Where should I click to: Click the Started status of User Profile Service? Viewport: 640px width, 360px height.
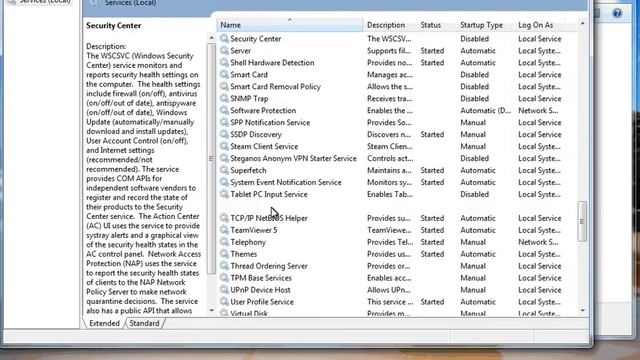point(432,302)
